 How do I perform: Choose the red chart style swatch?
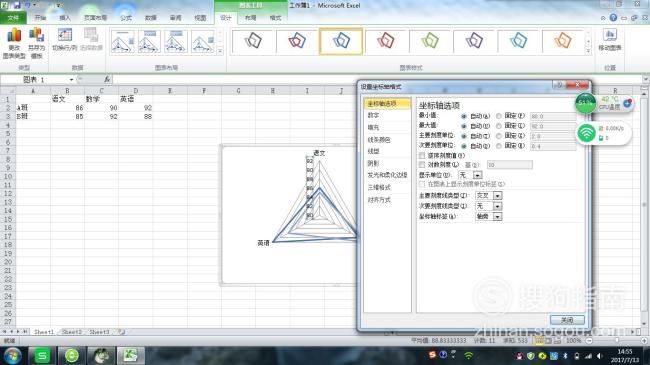tap(385, 41)
